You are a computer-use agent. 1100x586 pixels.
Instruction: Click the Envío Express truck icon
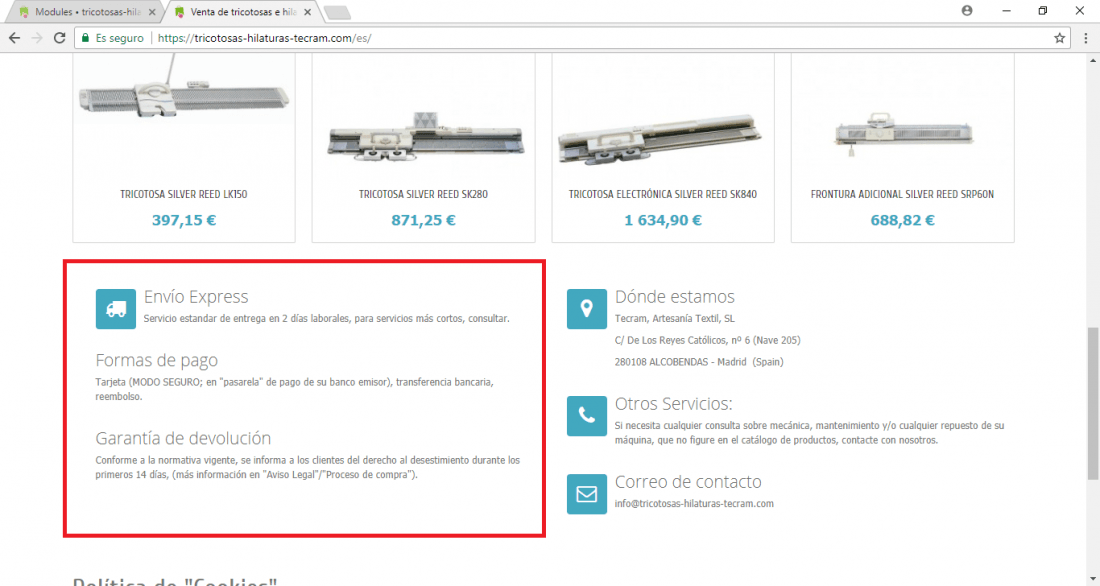[116, 309]
